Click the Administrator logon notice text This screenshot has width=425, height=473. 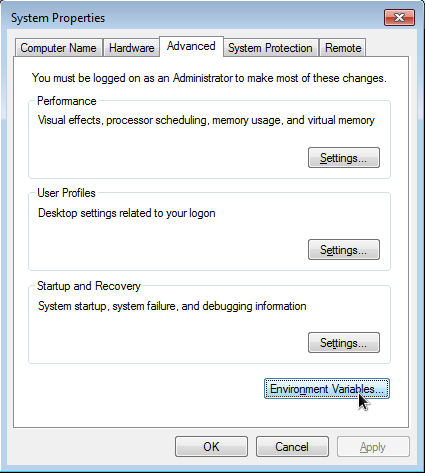click(x=209, y=78)
